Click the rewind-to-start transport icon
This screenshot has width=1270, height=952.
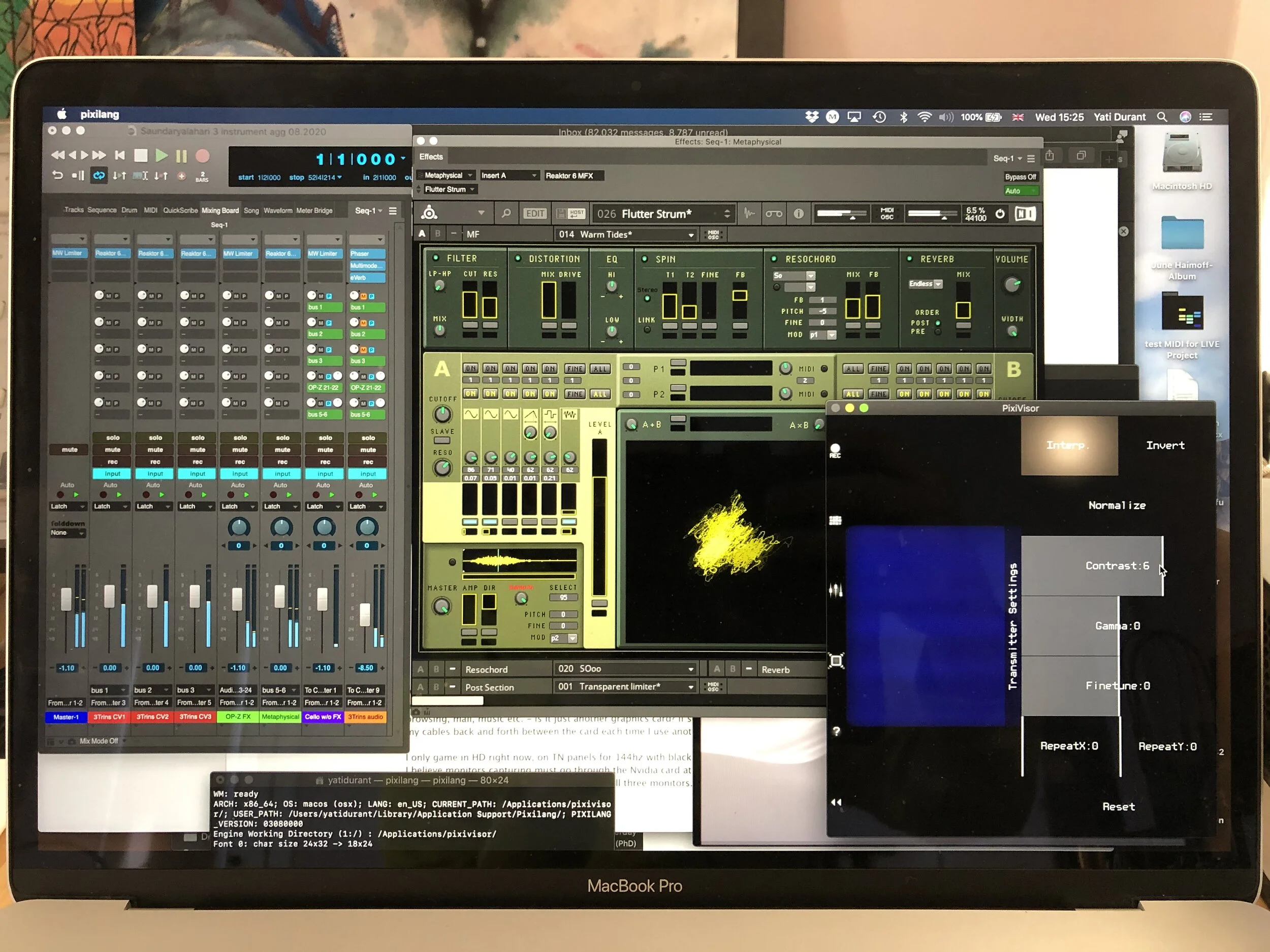point(120,155)
